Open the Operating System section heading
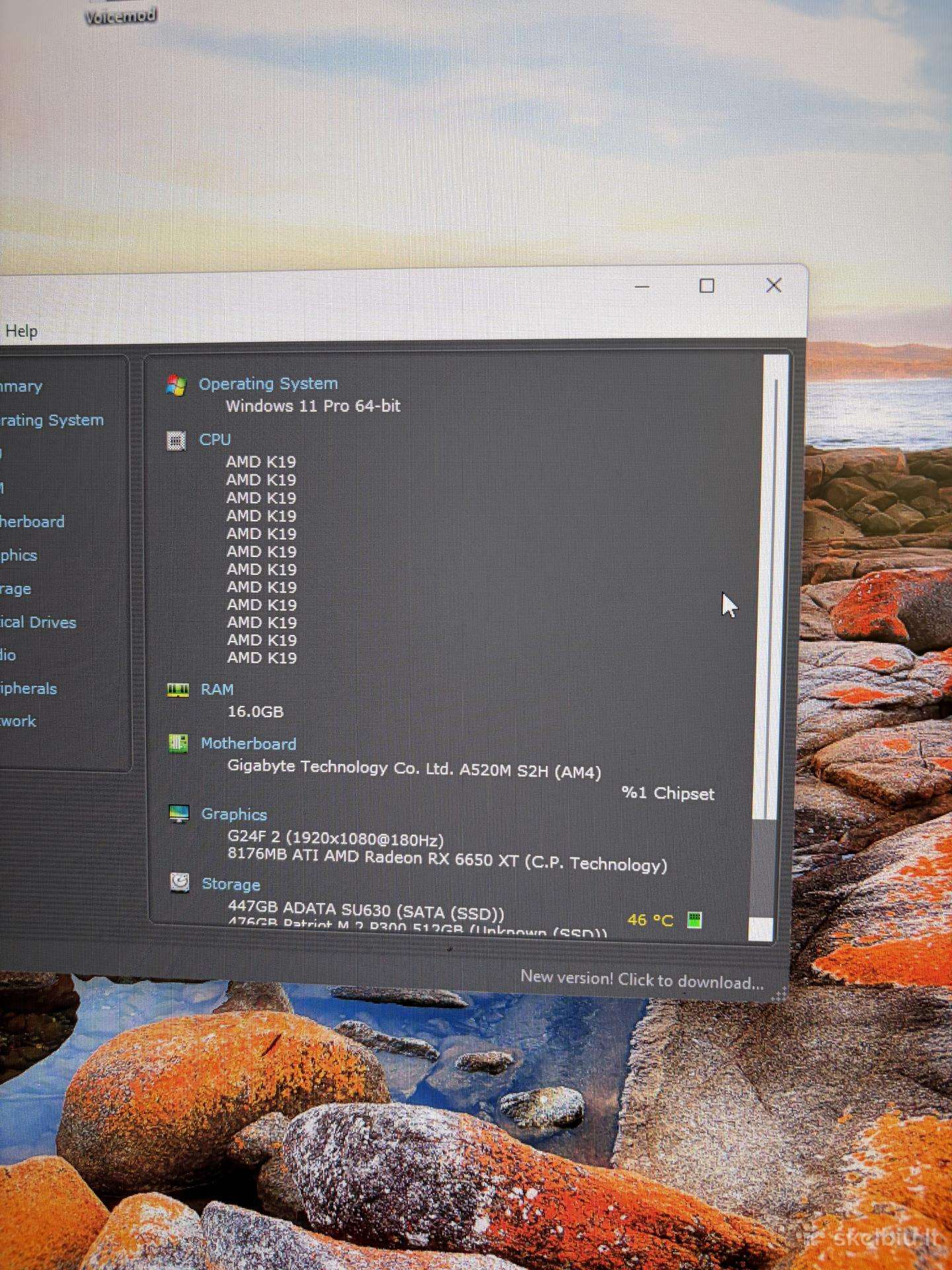 (x=268, y=384)
